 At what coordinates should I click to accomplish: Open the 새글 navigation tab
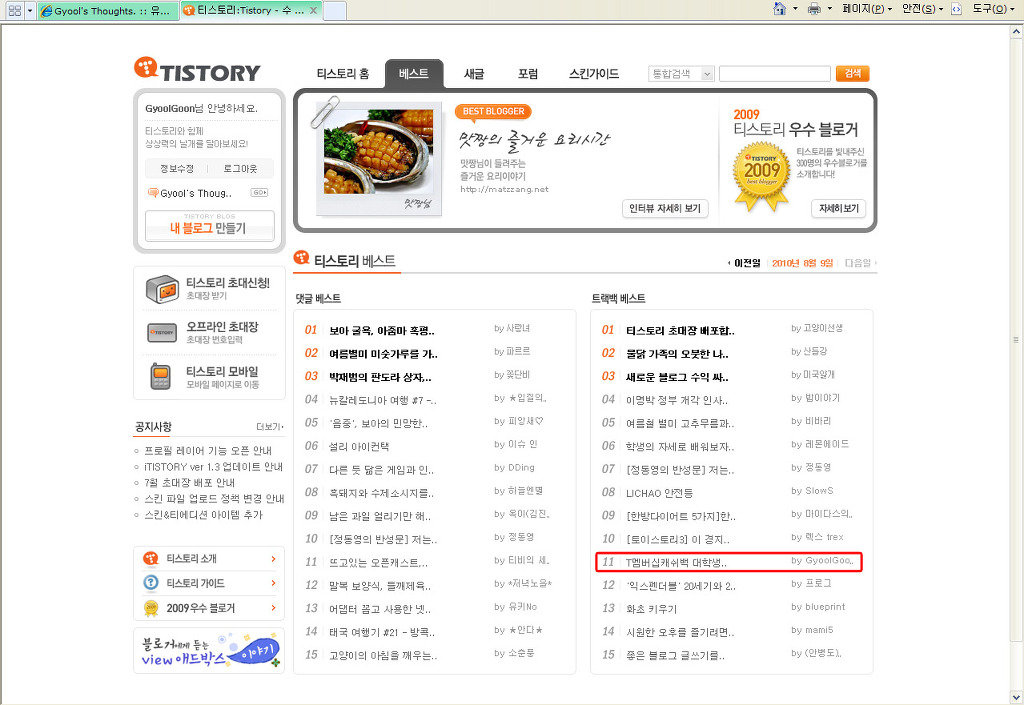click(474, 74)
